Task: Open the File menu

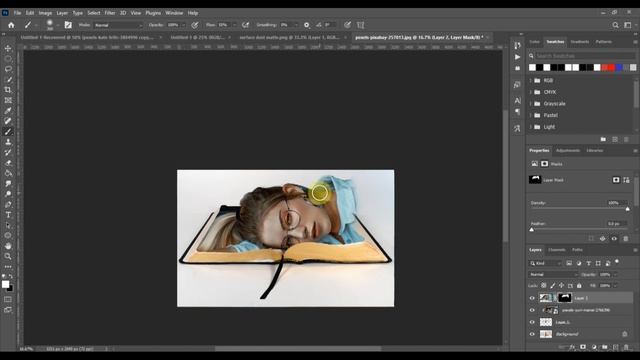Action: click(x=17, y=13)
